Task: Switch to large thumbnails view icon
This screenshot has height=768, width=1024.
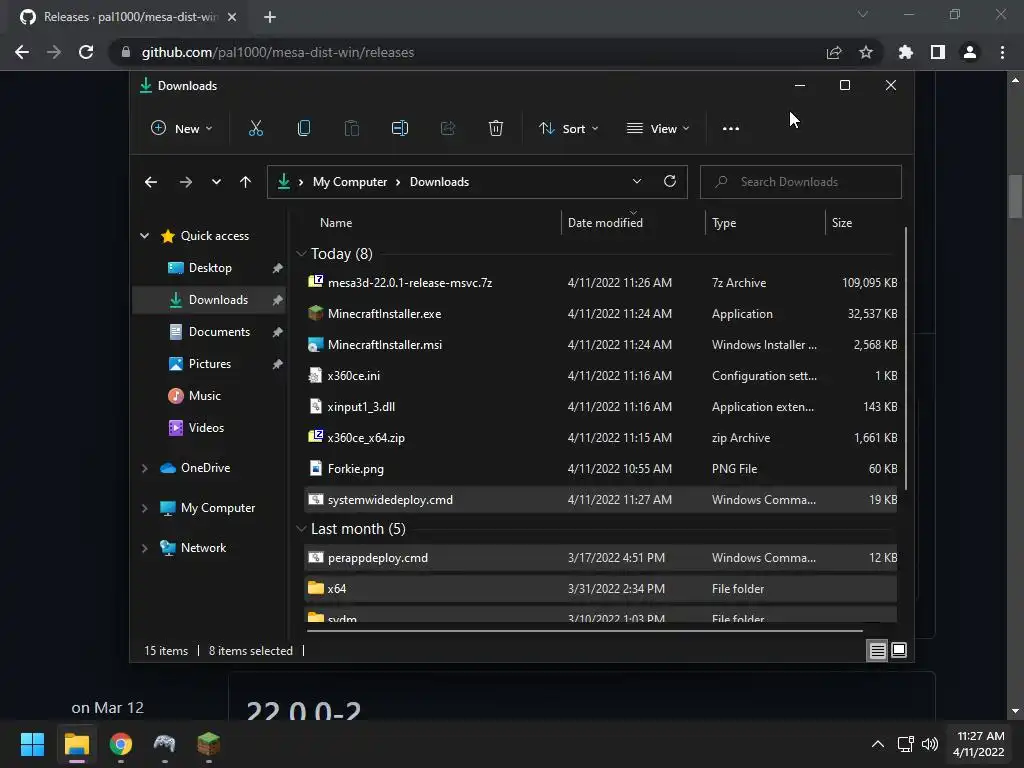Action: point(899,650)
